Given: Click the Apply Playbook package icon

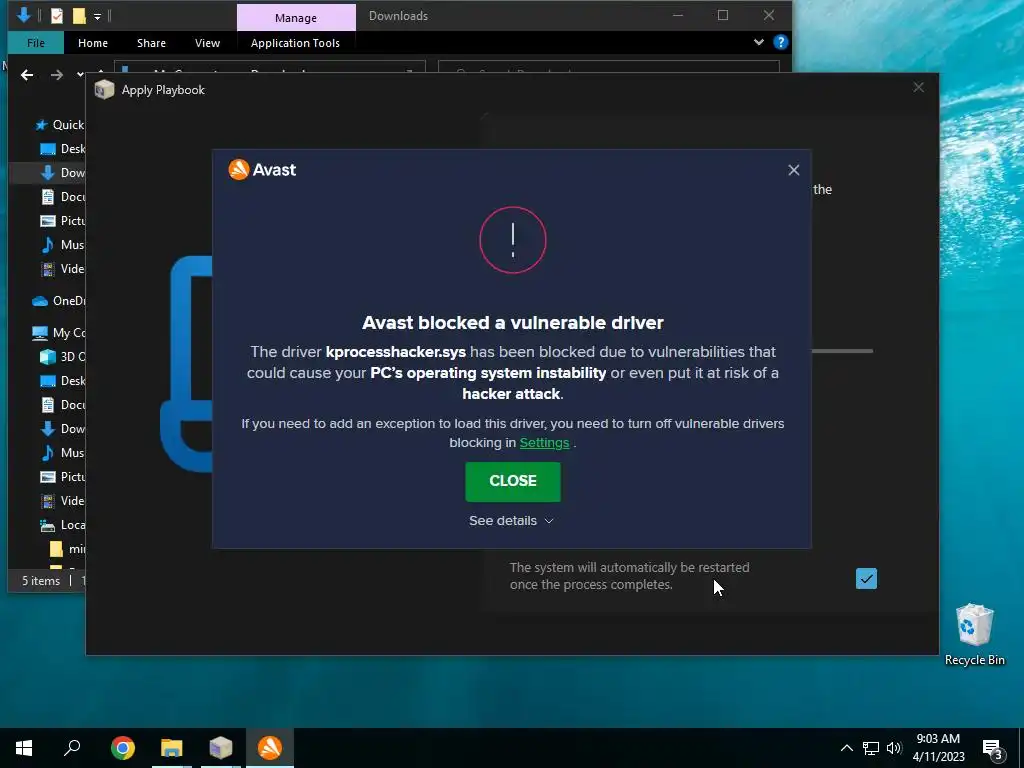Looking at the screenshot, I should click(x=104, y=90).
